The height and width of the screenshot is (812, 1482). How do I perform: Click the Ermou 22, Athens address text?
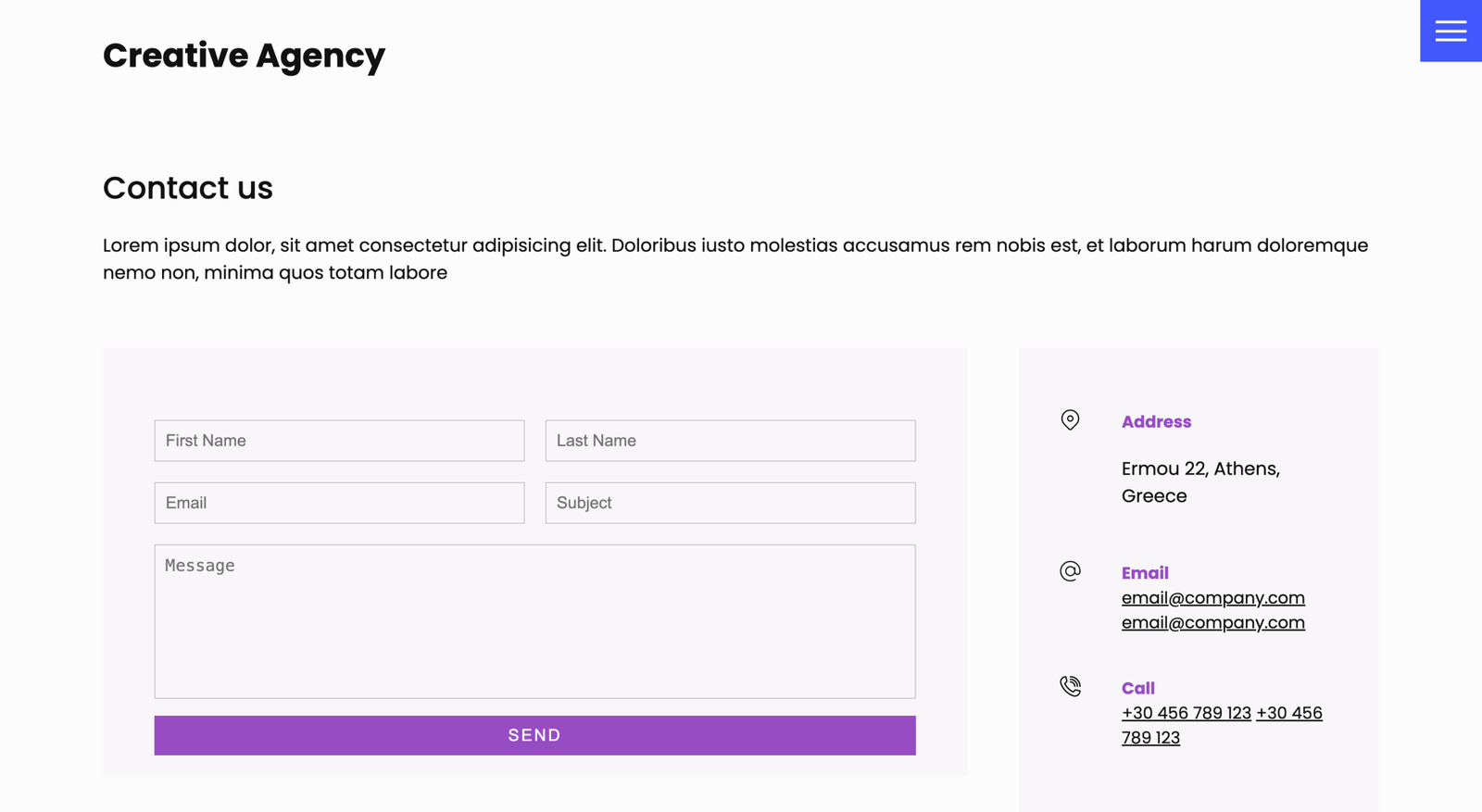tap(1200, 469)
